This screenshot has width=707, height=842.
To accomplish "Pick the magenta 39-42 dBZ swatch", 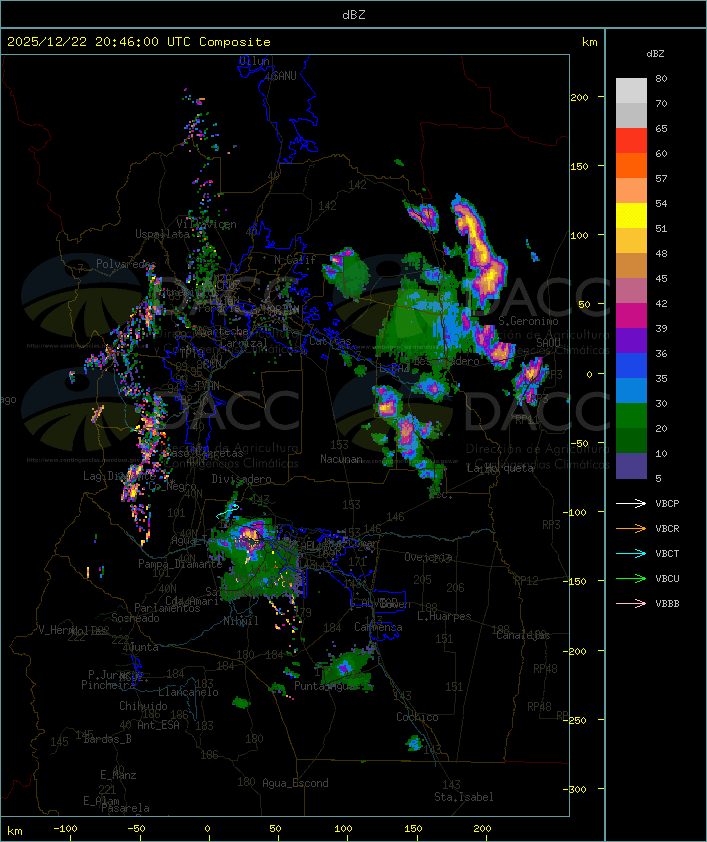I will click(x=631, y=316).
